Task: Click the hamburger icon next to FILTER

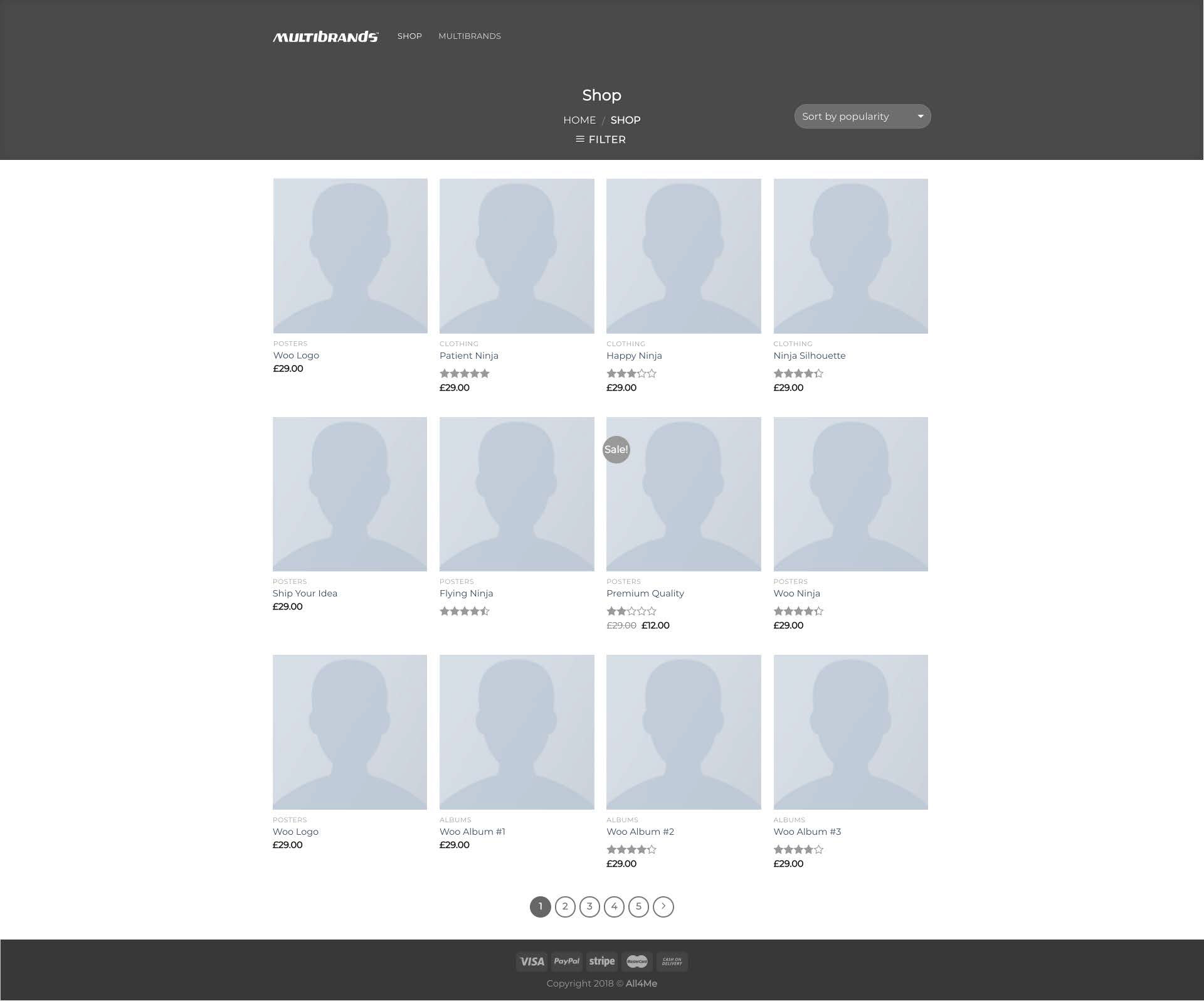Action: (579, 140)
